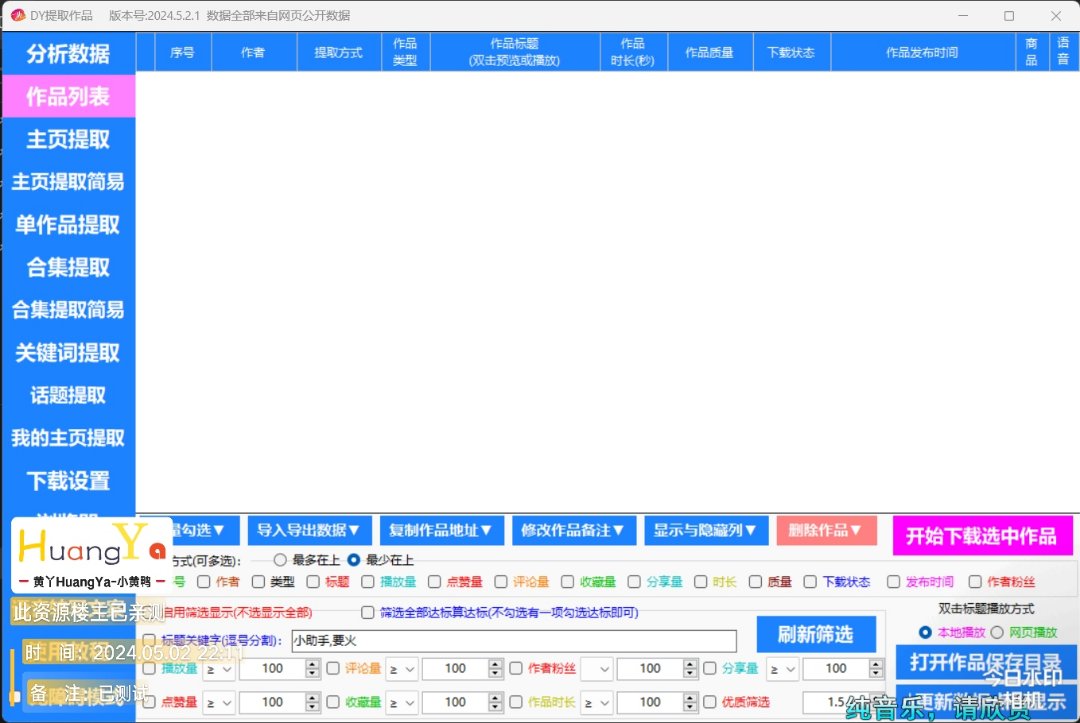
Task: Open 下载设置 in the sidebar
Action: click(x=68, y=481)
